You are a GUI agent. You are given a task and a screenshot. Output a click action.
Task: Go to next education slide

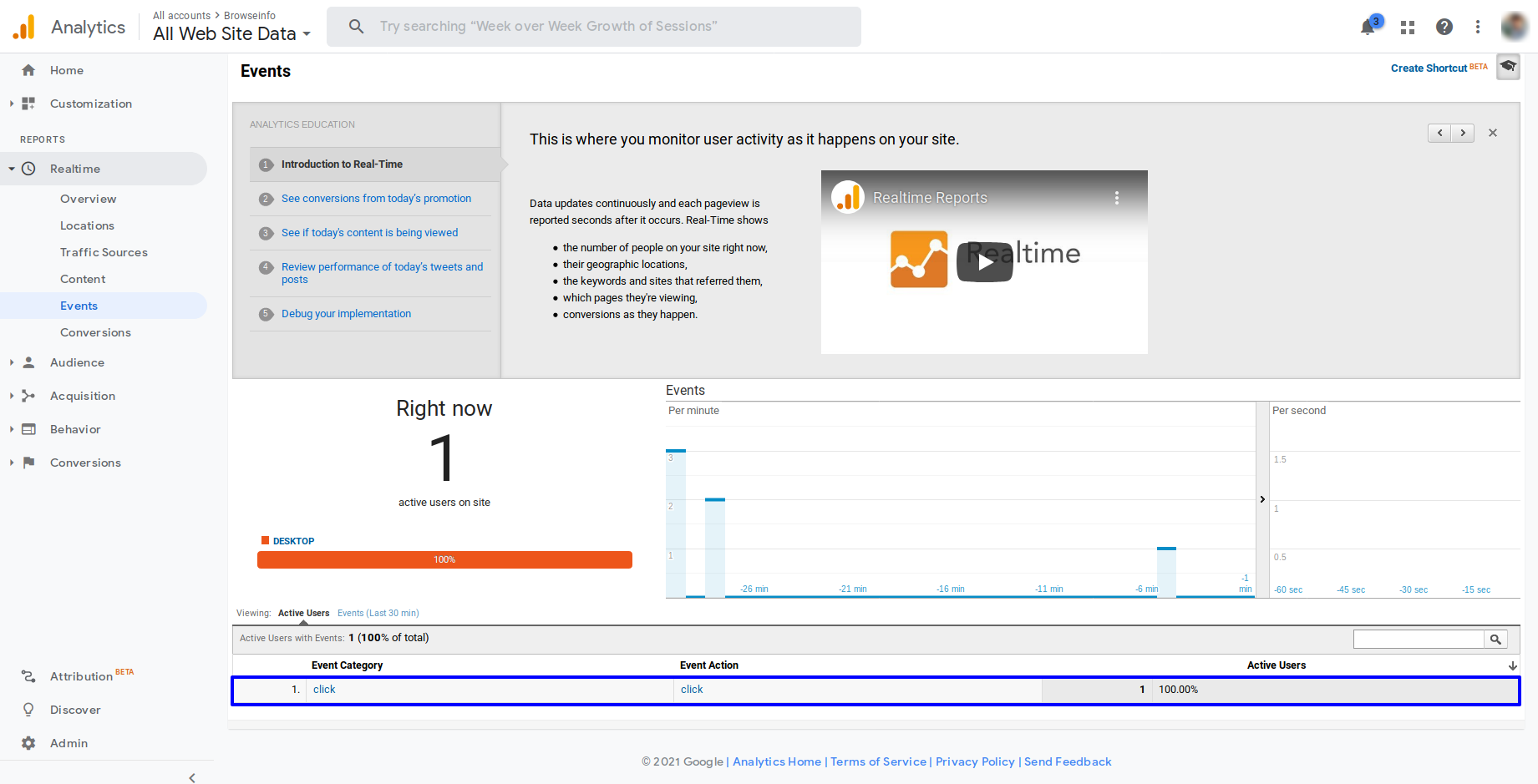click(1463, 133)
